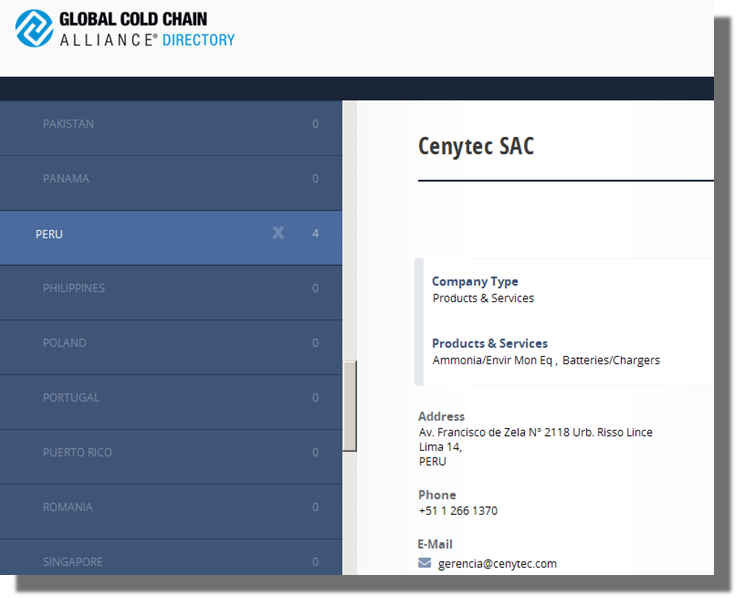Open the gerencia@cenytec.com email link
Screen dimensions: 737x598
pyautogui.click(x=497, y=563)
